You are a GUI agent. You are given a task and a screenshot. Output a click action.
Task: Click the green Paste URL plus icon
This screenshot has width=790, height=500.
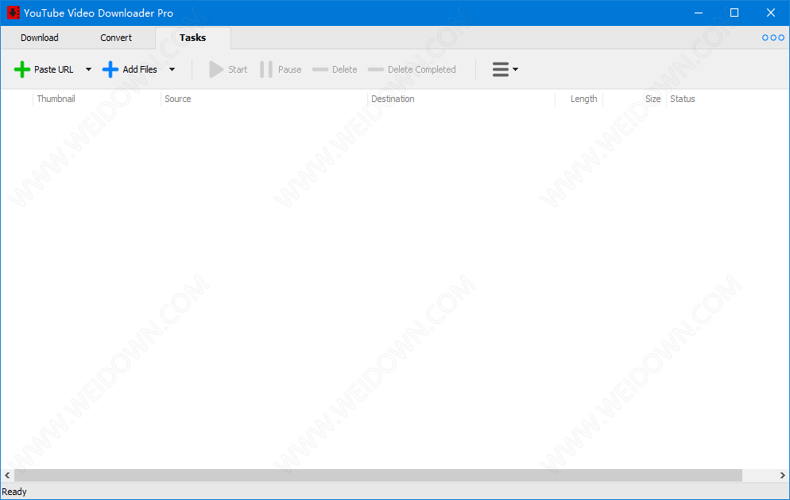tap(22, 70)
